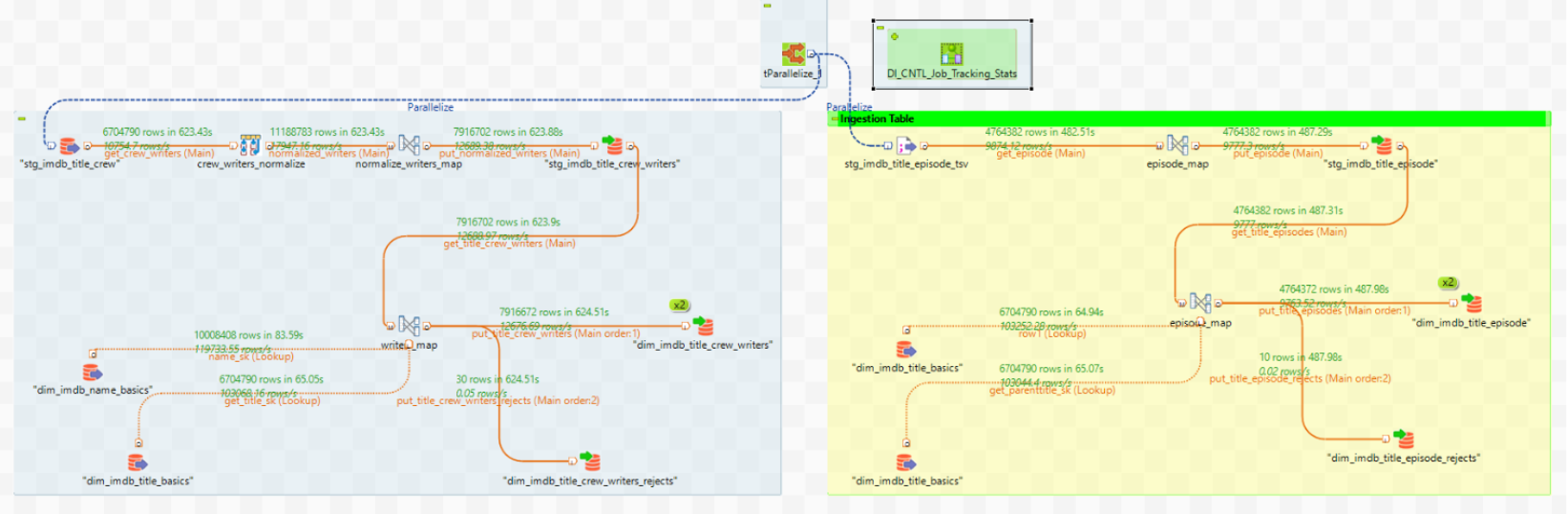Select the DI_CNTL_Job_Tracking_Stats job icon
This screenshot has height=514, width=1568.
coord(951,54)
